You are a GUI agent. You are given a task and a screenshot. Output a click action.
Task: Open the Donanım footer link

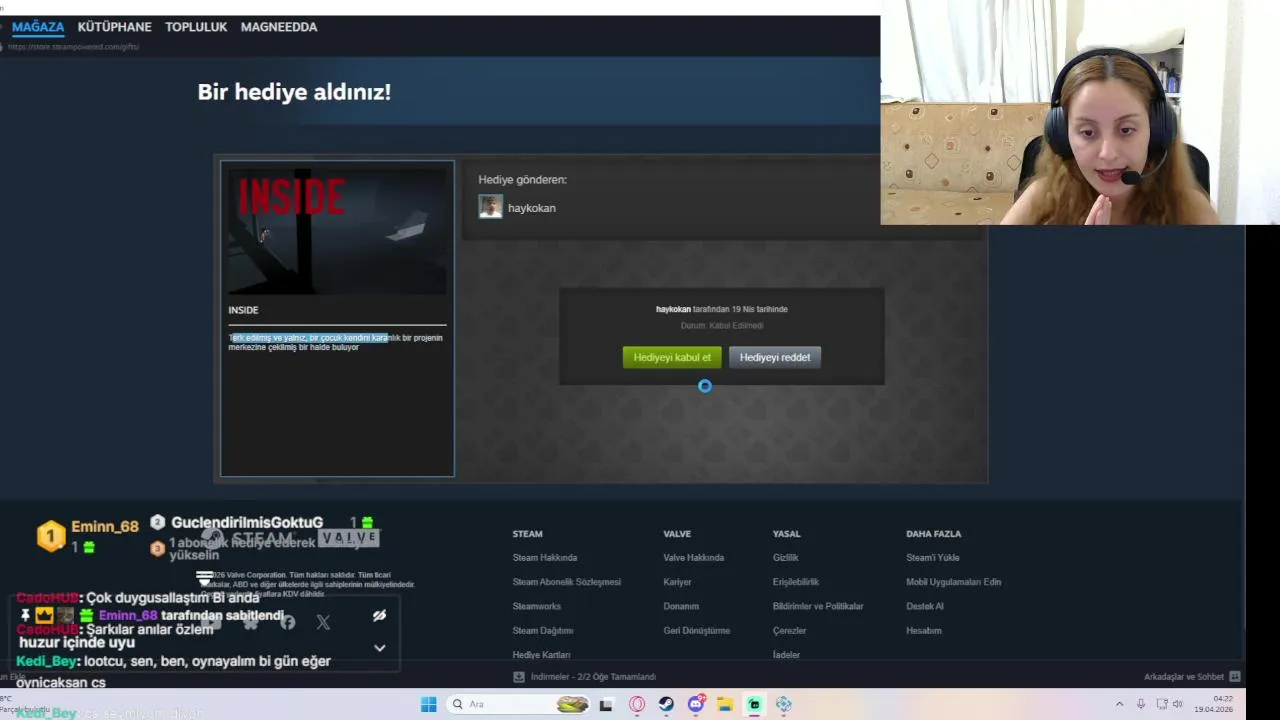[x=681, y=606]
